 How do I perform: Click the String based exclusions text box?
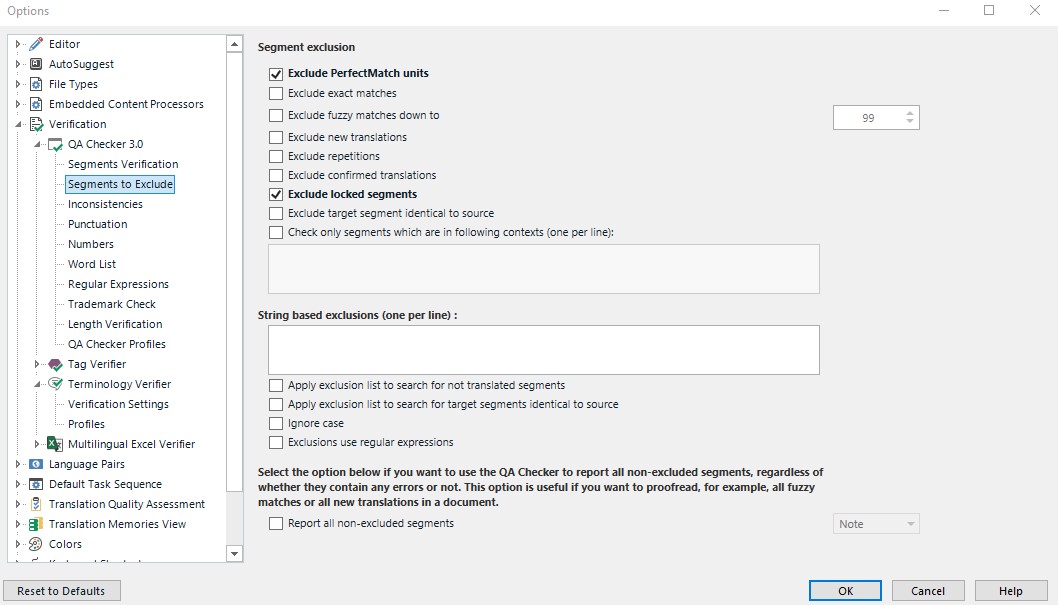(543, 349)
